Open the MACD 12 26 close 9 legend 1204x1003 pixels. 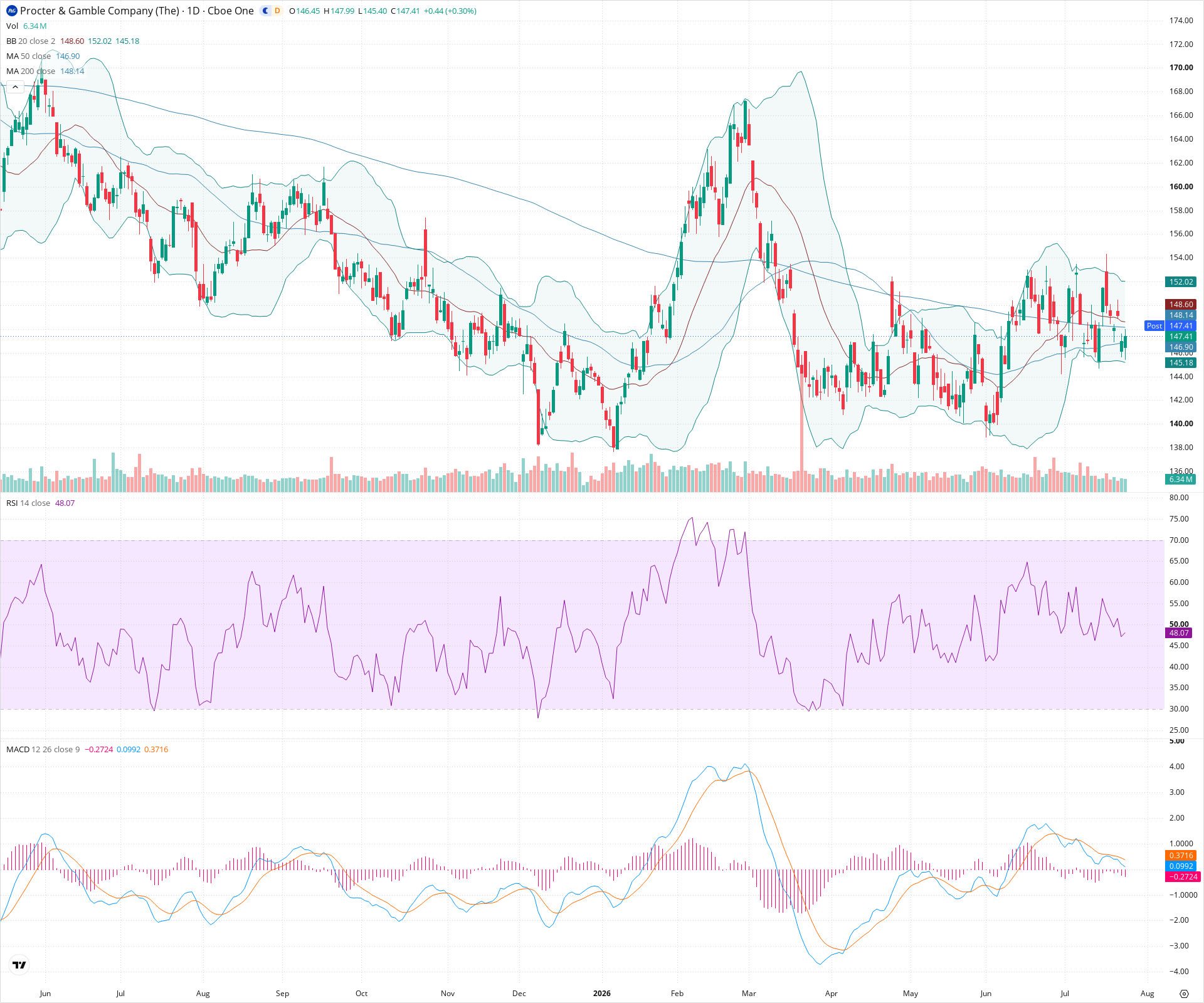[43, 749]
